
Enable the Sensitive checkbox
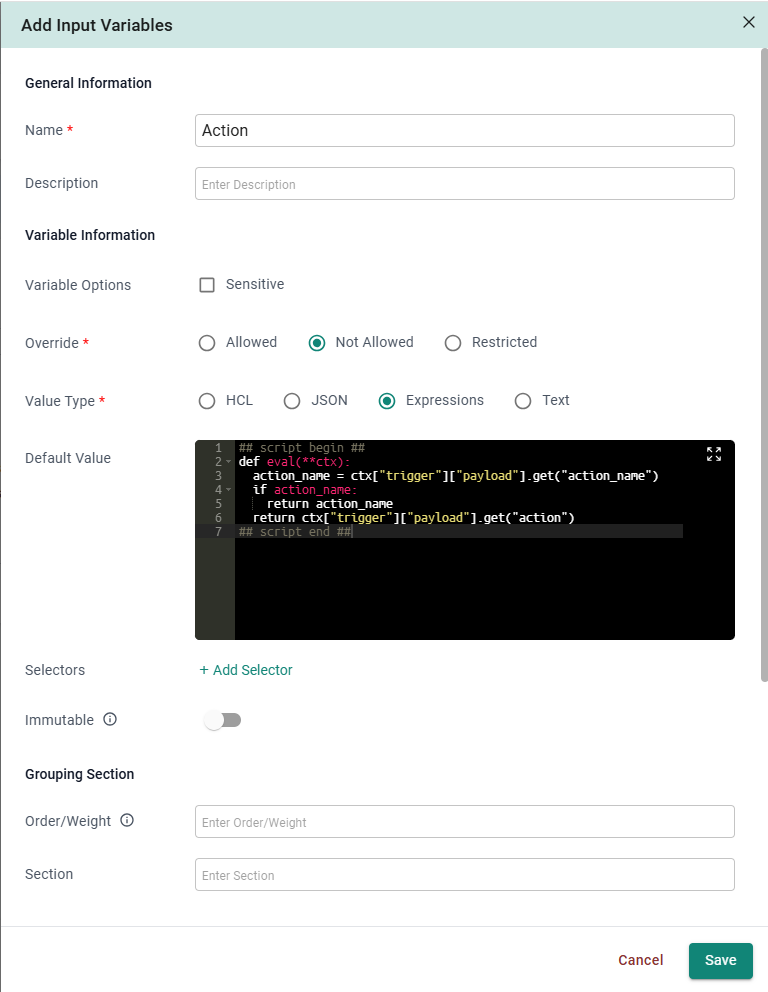207,285
